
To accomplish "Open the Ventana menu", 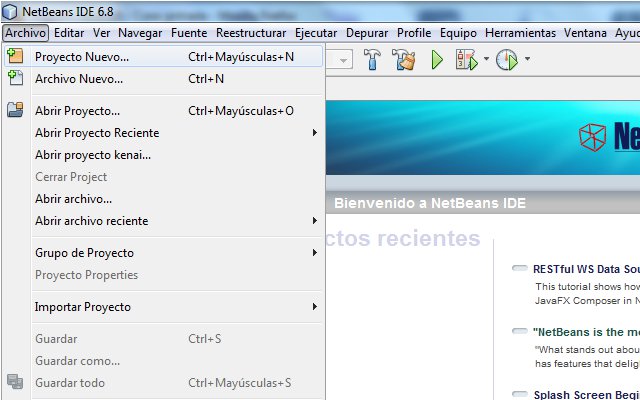I will (585, 33).
